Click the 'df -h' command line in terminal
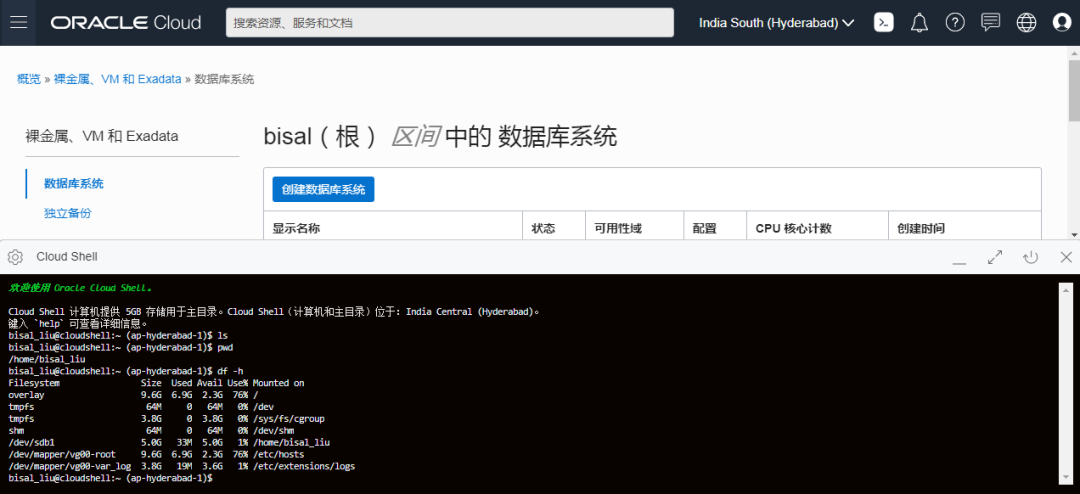 [126, 371]
